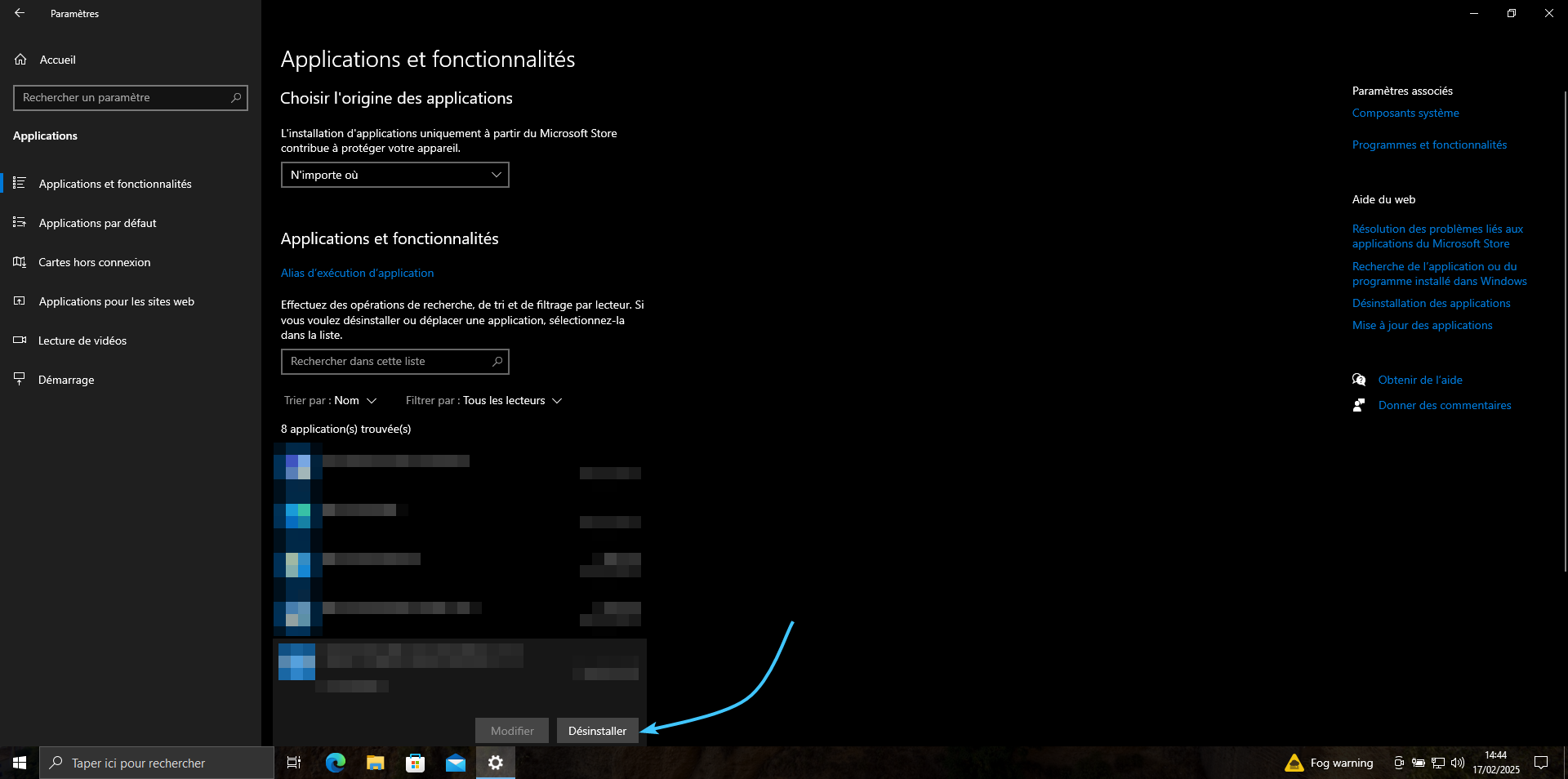The width and height of the screenshot is (1568, 779).
Task: Open the Mail app from the taskbar
Action: pyautogui.click(x=456, y=763)
